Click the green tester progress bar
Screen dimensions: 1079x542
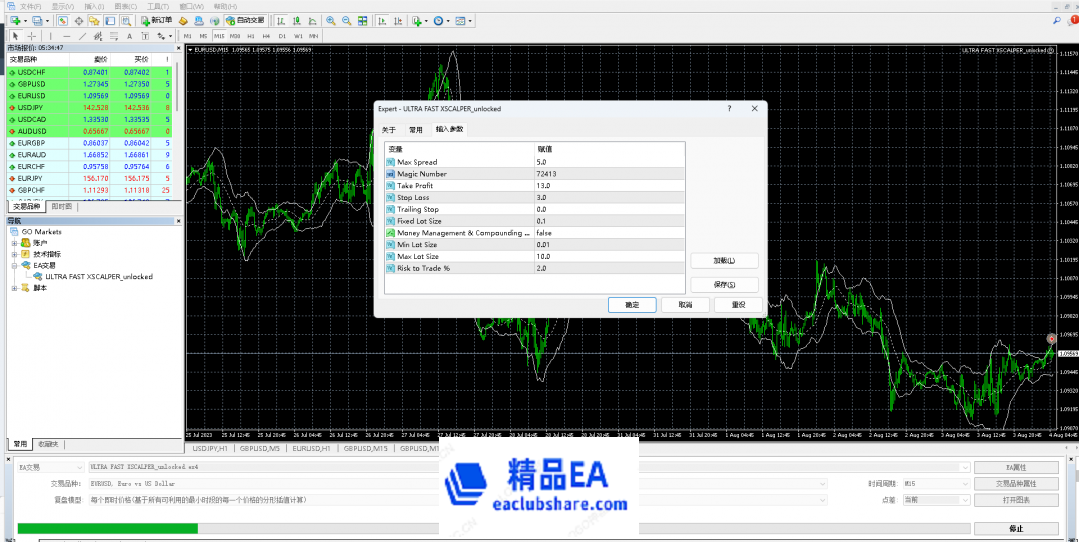pyautogui.click(x=107, y=528)
